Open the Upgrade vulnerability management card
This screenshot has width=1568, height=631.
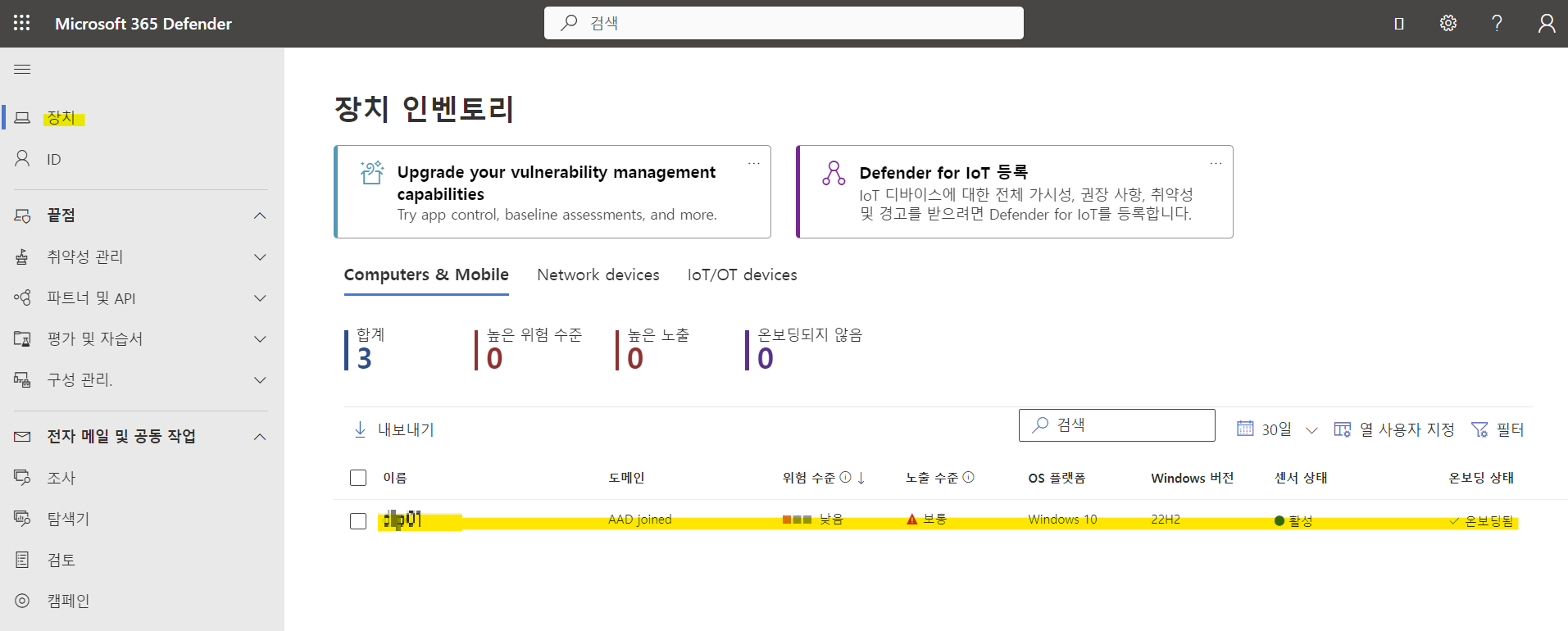(x=552, y=192)
